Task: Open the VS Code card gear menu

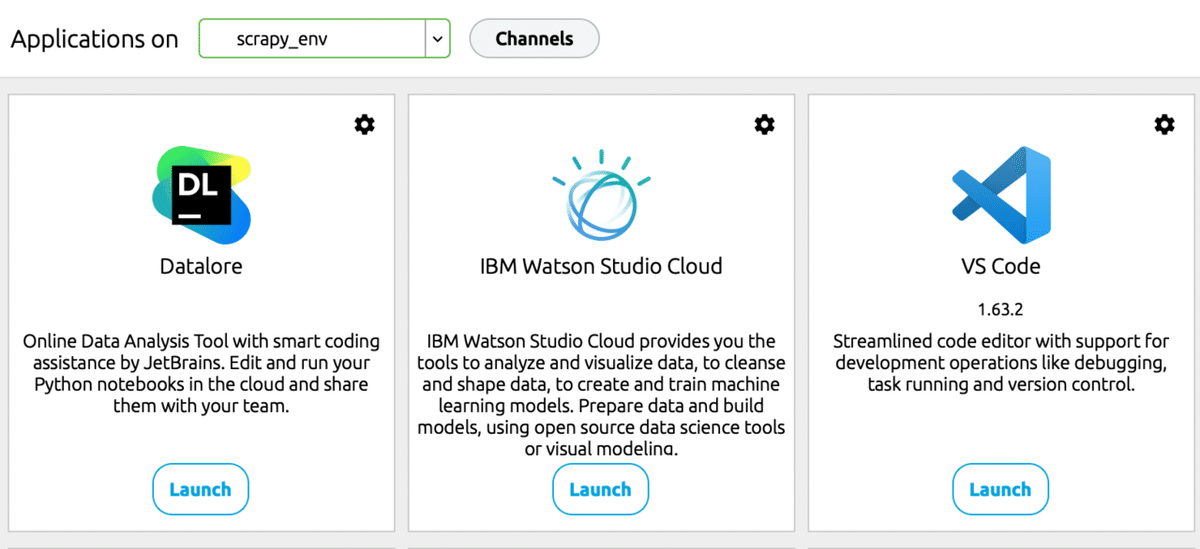Action: click(x=1164, y=124)
